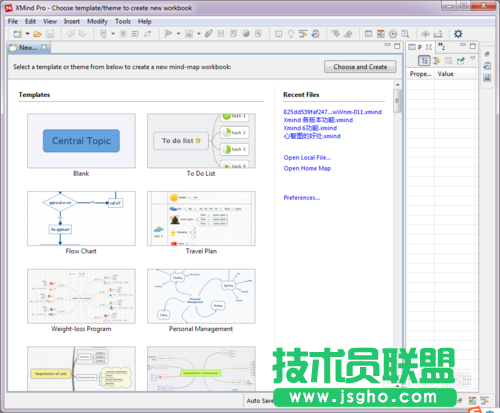Click the attachment paperclip toolbar icon
500x413 pixels.
(x=209, y=34)
